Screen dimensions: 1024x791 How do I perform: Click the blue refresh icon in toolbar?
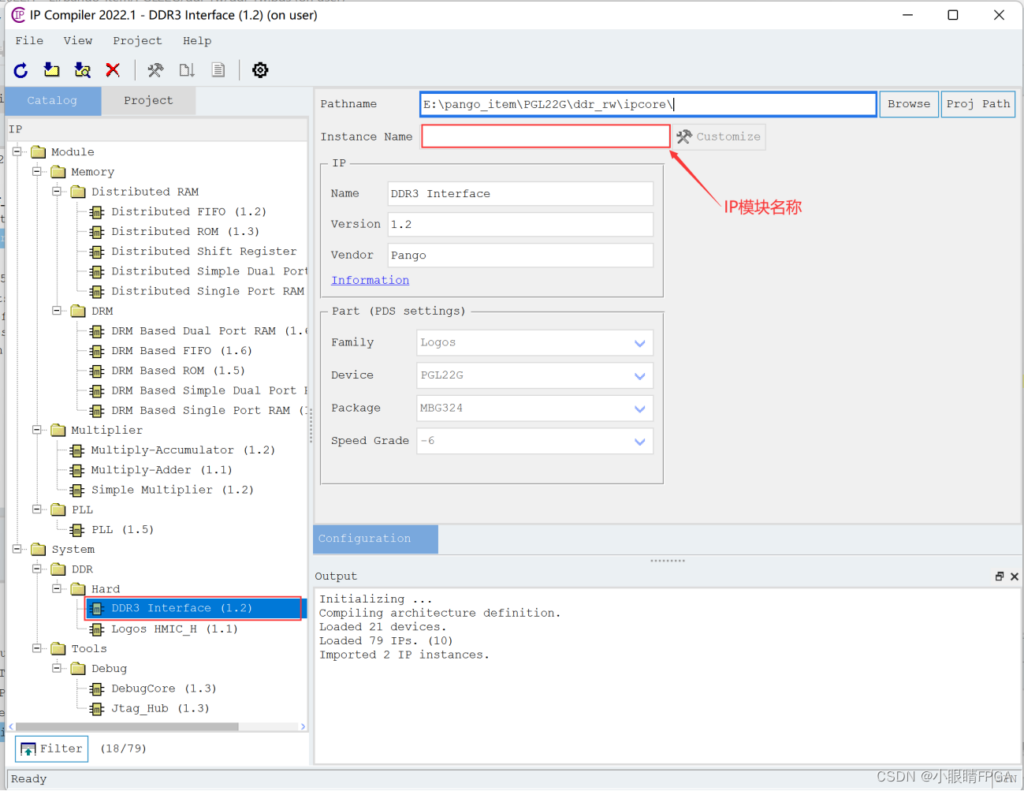[21, 70]
